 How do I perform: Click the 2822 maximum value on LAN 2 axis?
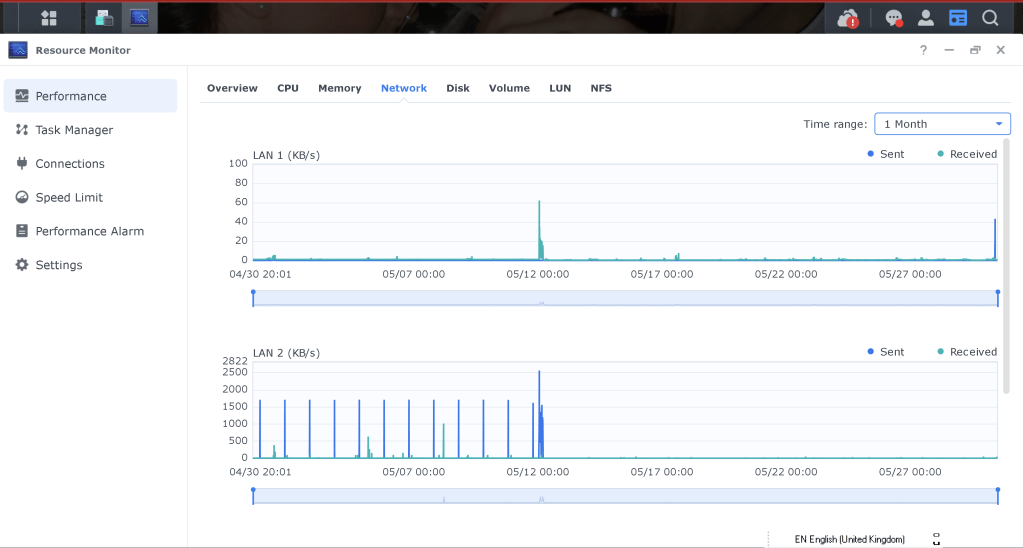coord(235,361)
